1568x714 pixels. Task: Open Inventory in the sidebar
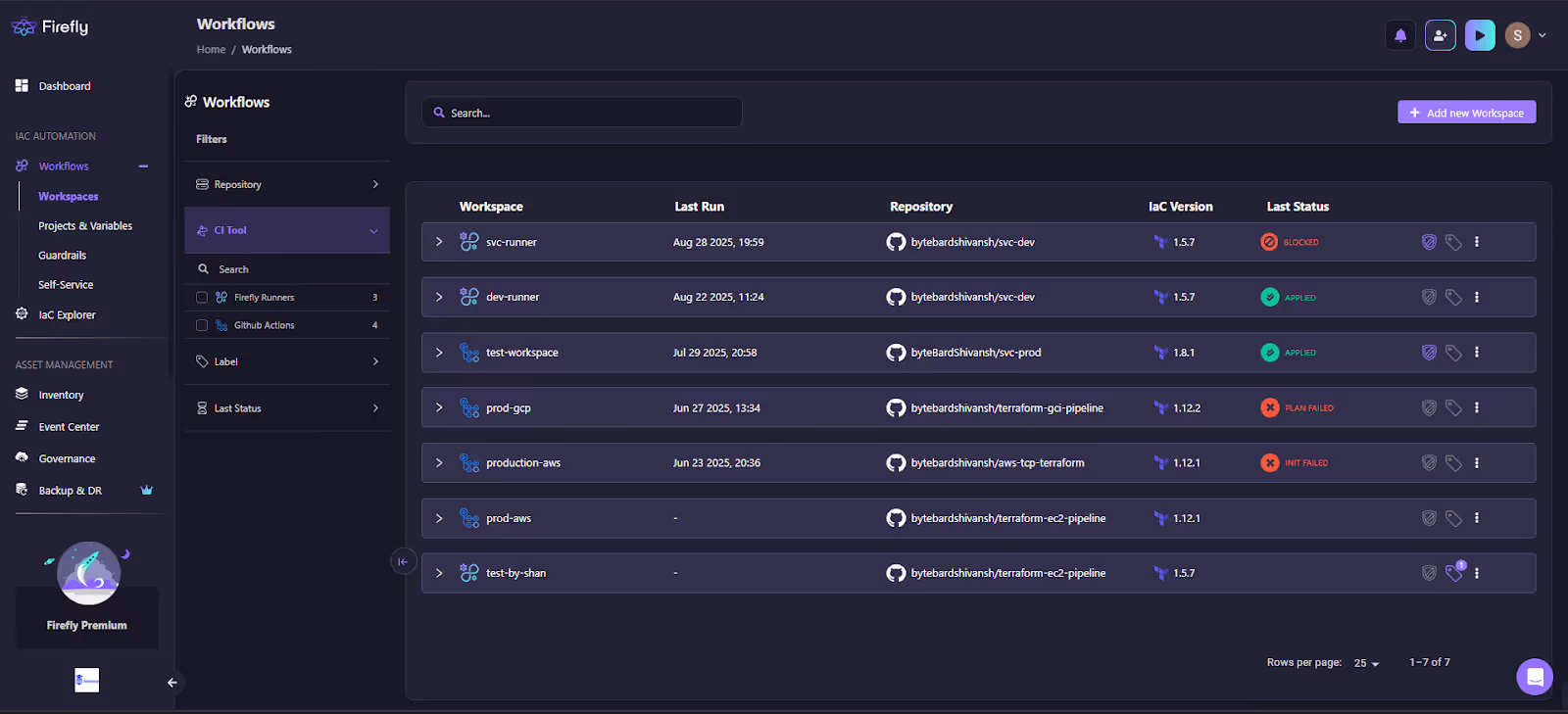pyautogui.click(x=61, y=396)
